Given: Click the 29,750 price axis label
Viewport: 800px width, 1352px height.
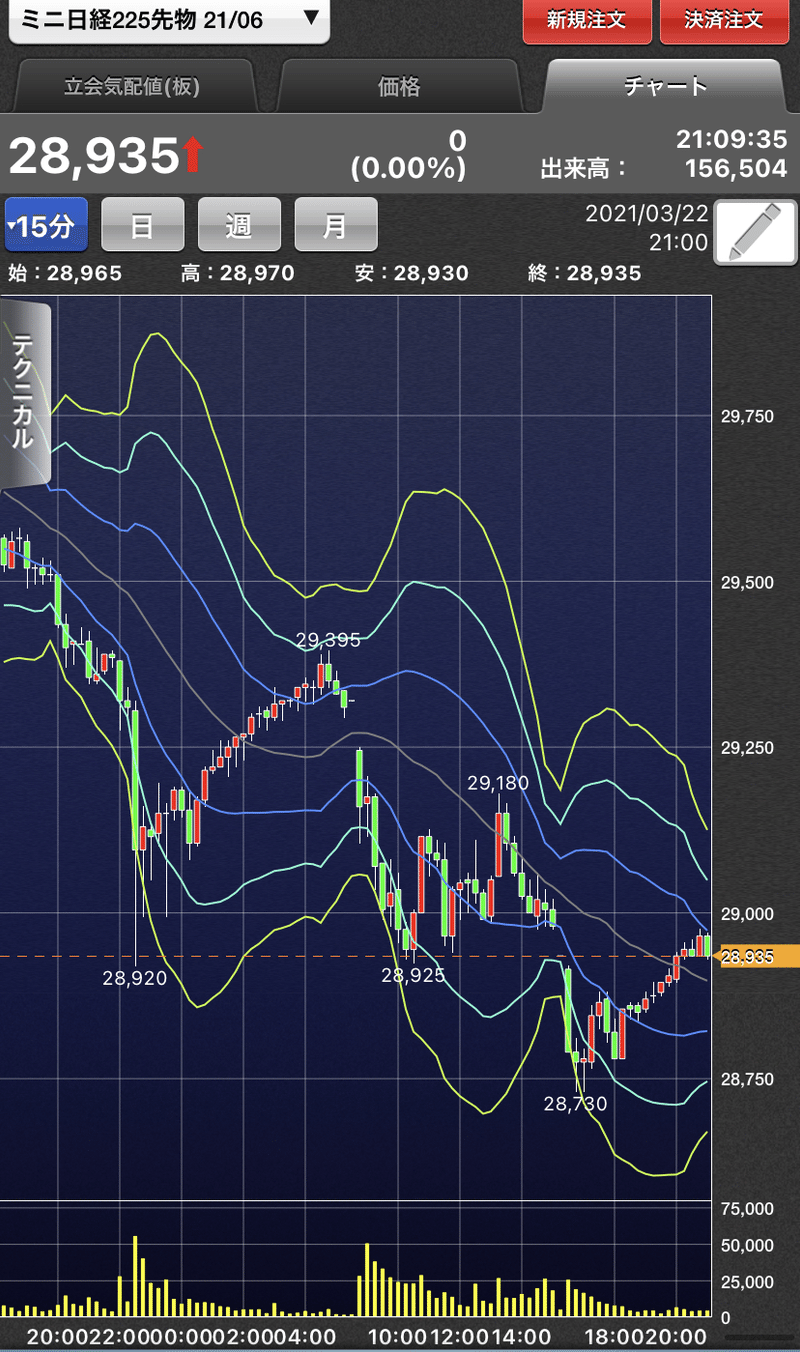Looking at the screenshot, I should [x=747, y=416].
